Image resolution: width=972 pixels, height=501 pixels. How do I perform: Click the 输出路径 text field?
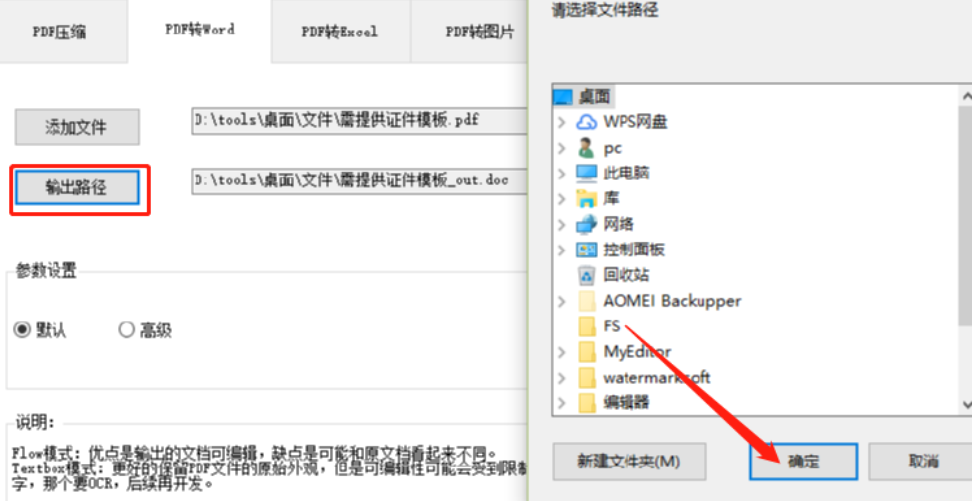[359, 180]
